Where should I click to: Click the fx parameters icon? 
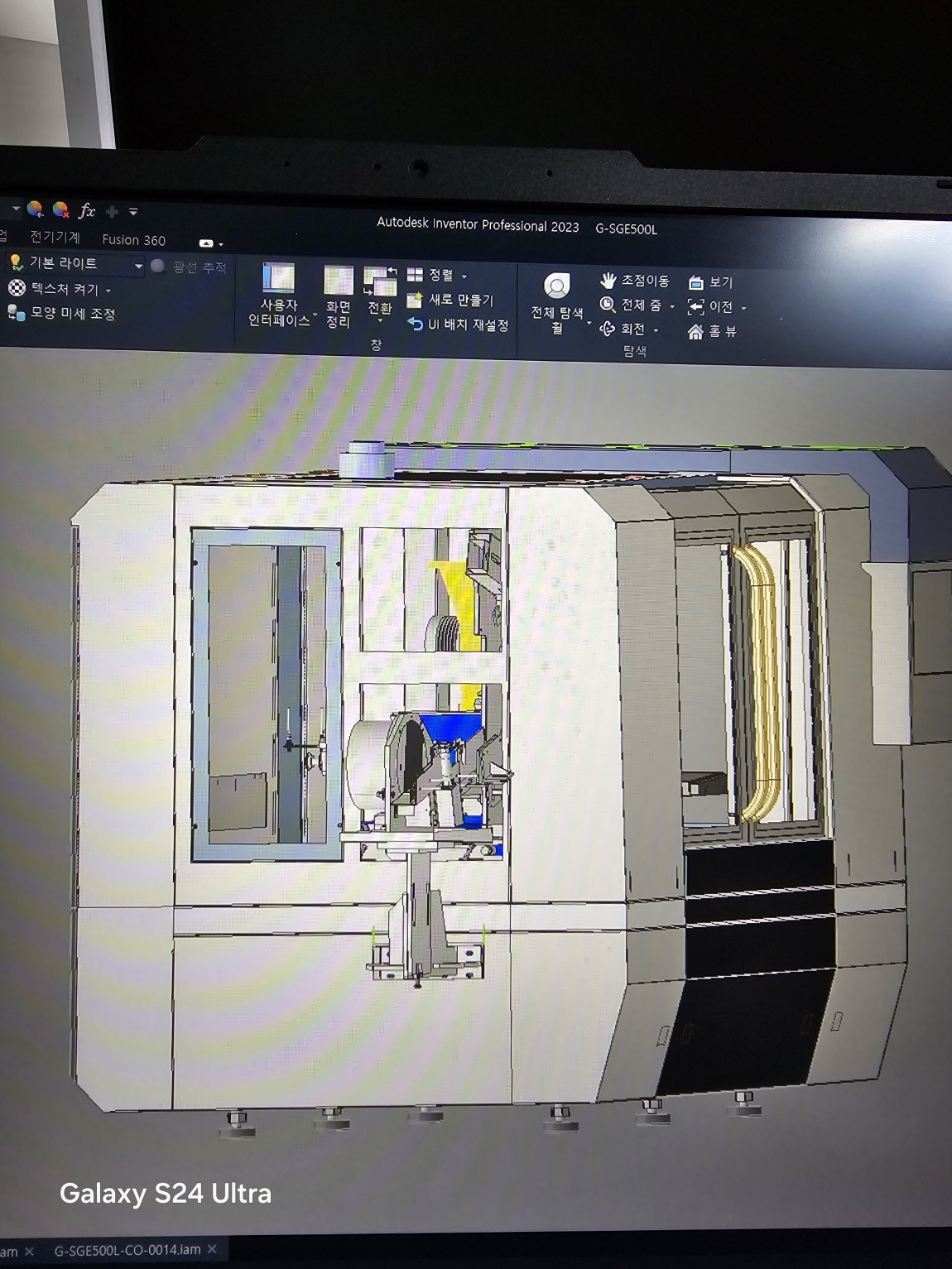pyautogui.click(x=87, y=210)
